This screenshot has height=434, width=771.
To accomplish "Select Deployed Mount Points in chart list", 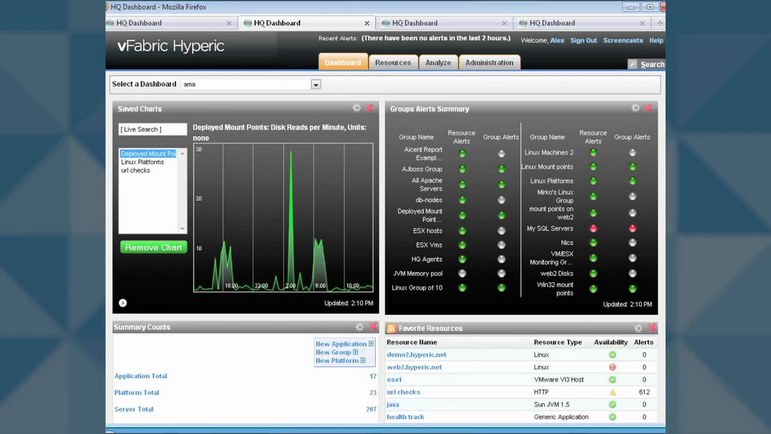I will (148, 154).
